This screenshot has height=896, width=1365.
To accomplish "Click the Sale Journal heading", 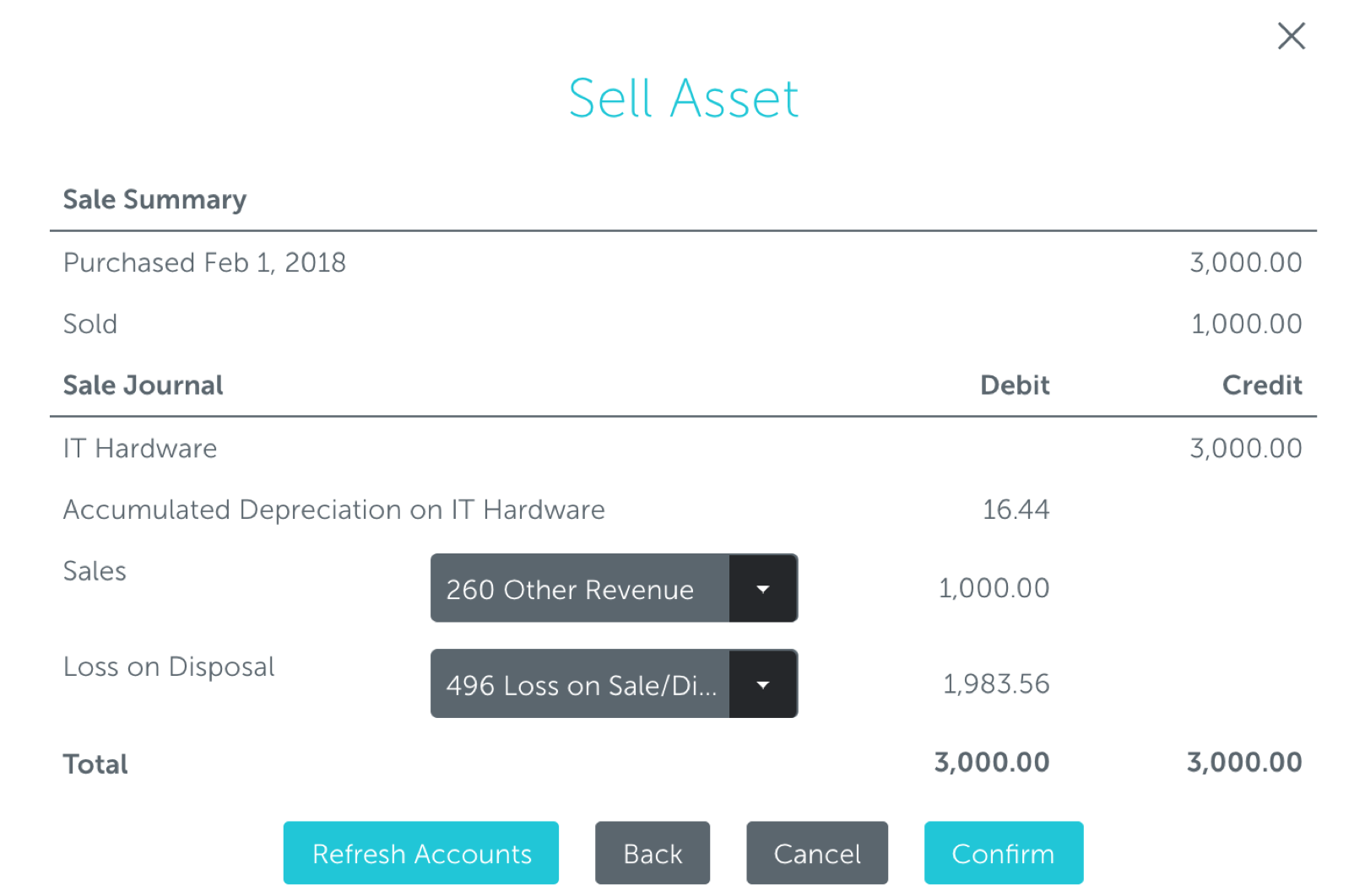I will click(x=143, y=385).
